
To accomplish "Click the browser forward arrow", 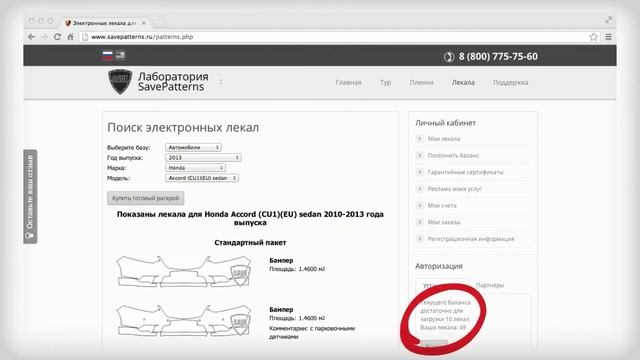I will (44, 37).
